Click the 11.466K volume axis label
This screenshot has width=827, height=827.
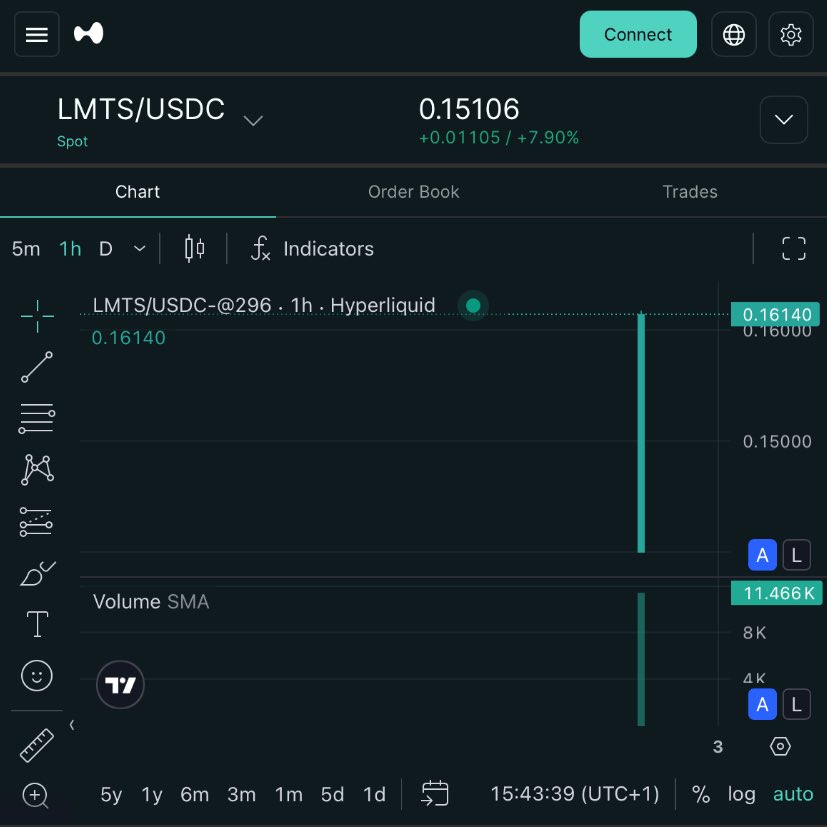pos(776,593)
